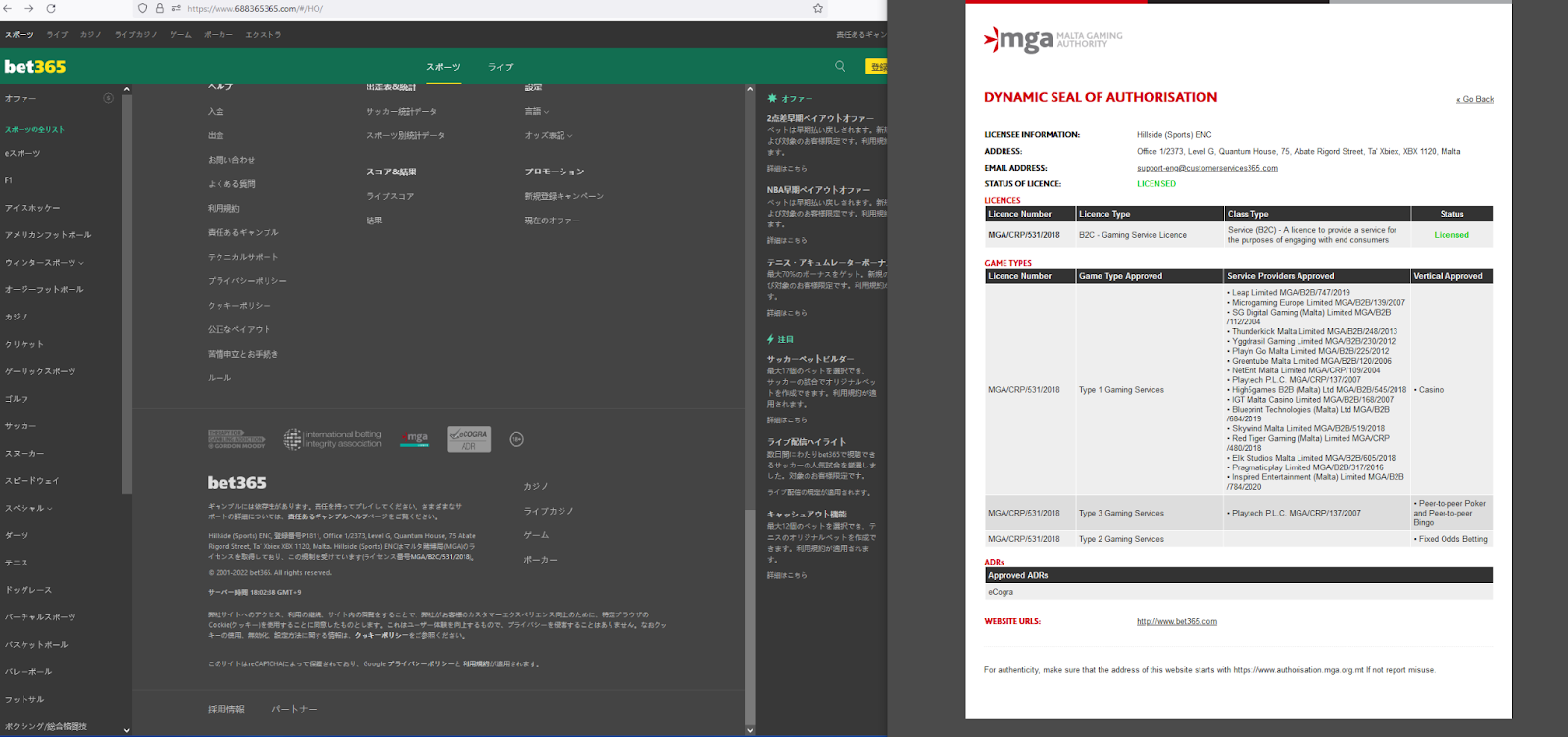Expand the オッズ表記 odds format dropdown

549,135
